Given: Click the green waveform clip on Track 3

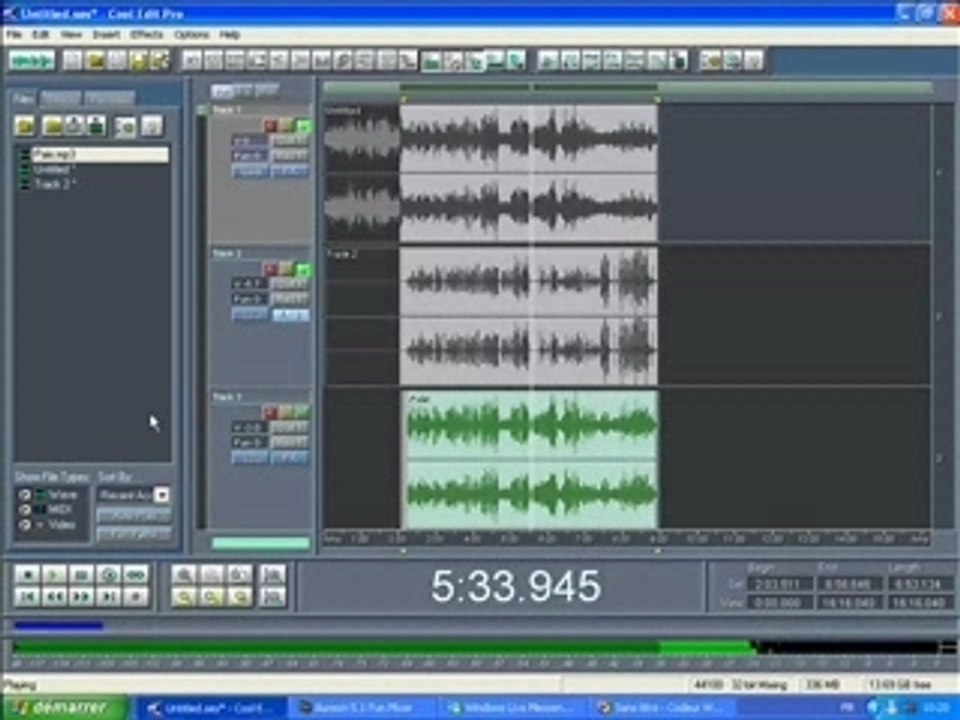Looking at the screenshot, I should tap(531, 459).
